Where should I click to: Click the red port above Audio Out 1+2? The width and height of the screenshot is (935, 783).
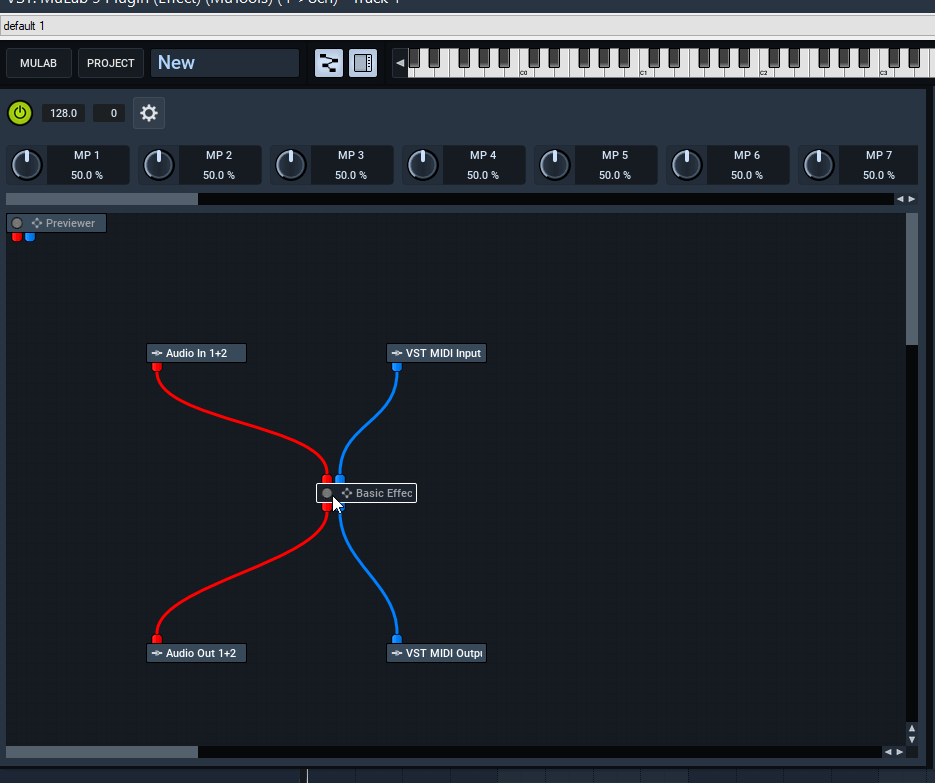[157, 639]
